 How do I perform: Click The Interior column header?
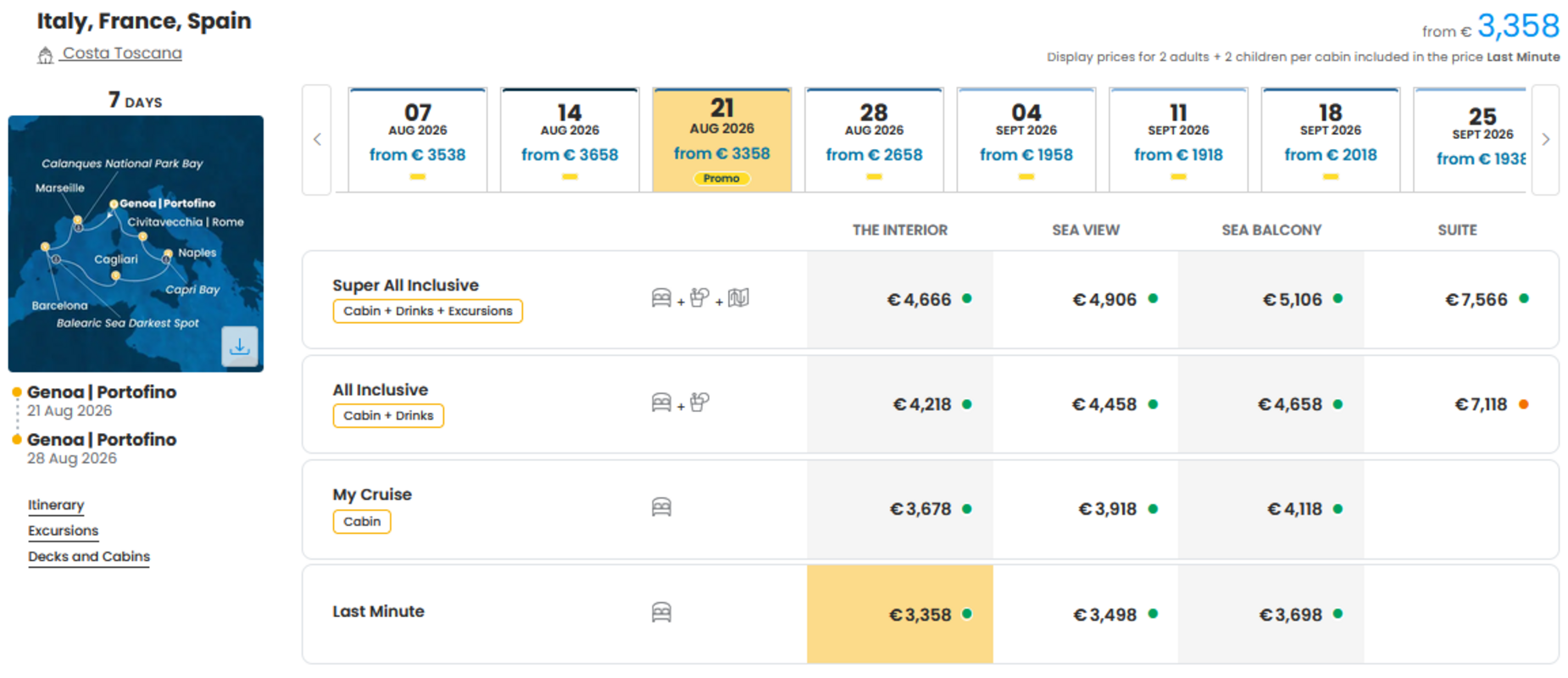tap(900, 230)
